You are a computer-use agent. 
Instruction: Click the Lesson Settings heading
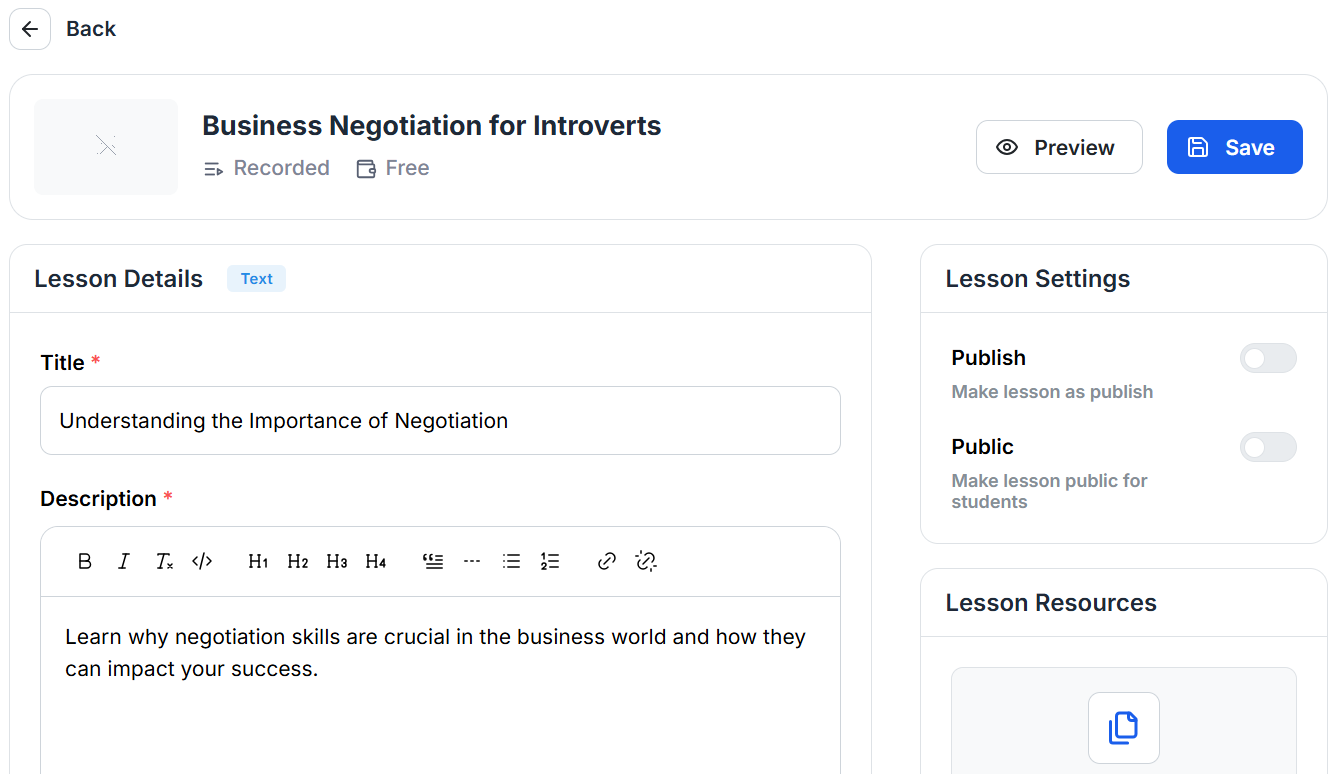(x=1038, y=279)
